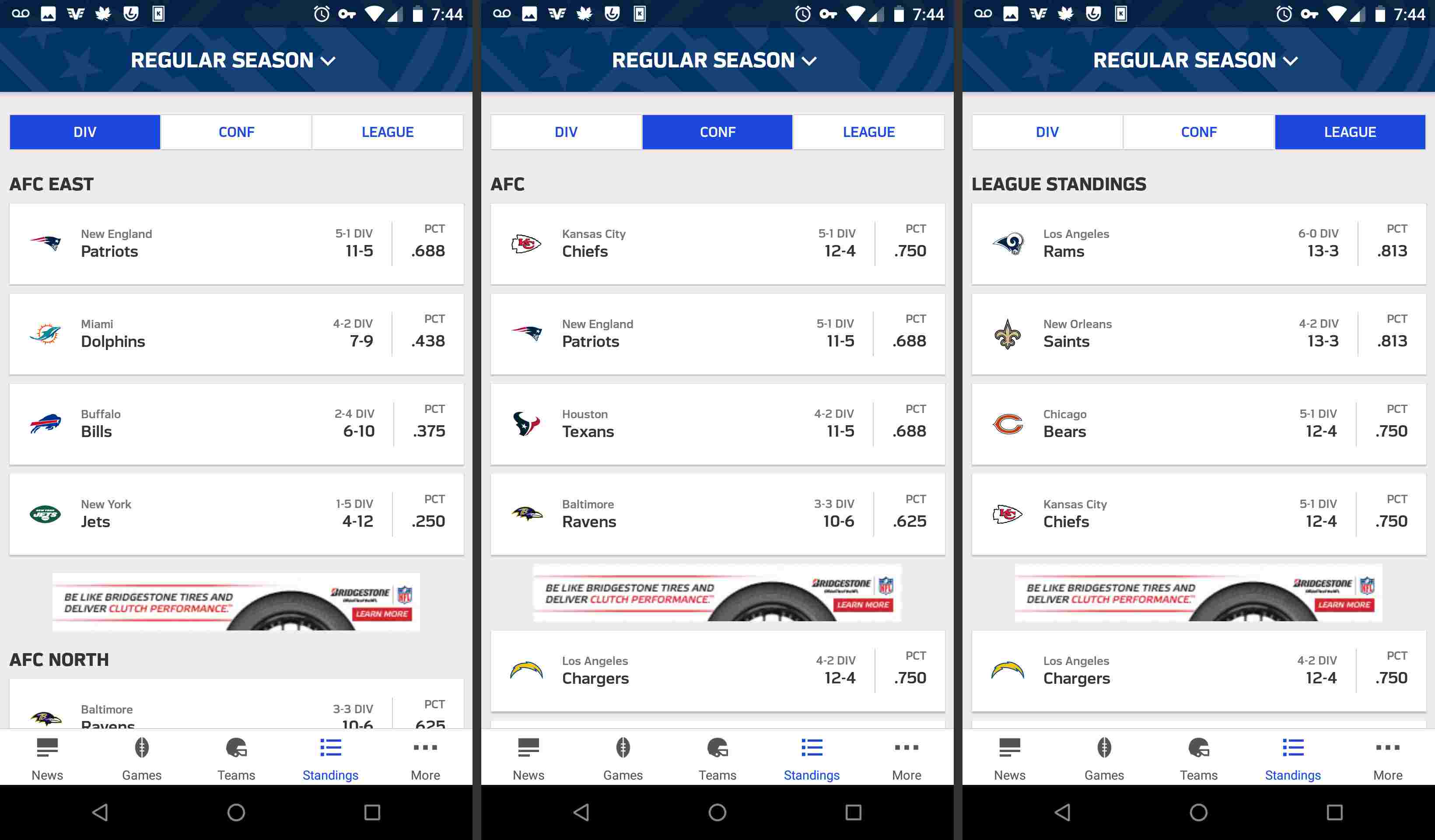Click the New England Patriots team icon
Screen dimensions: 1435x840
(47, 243)
